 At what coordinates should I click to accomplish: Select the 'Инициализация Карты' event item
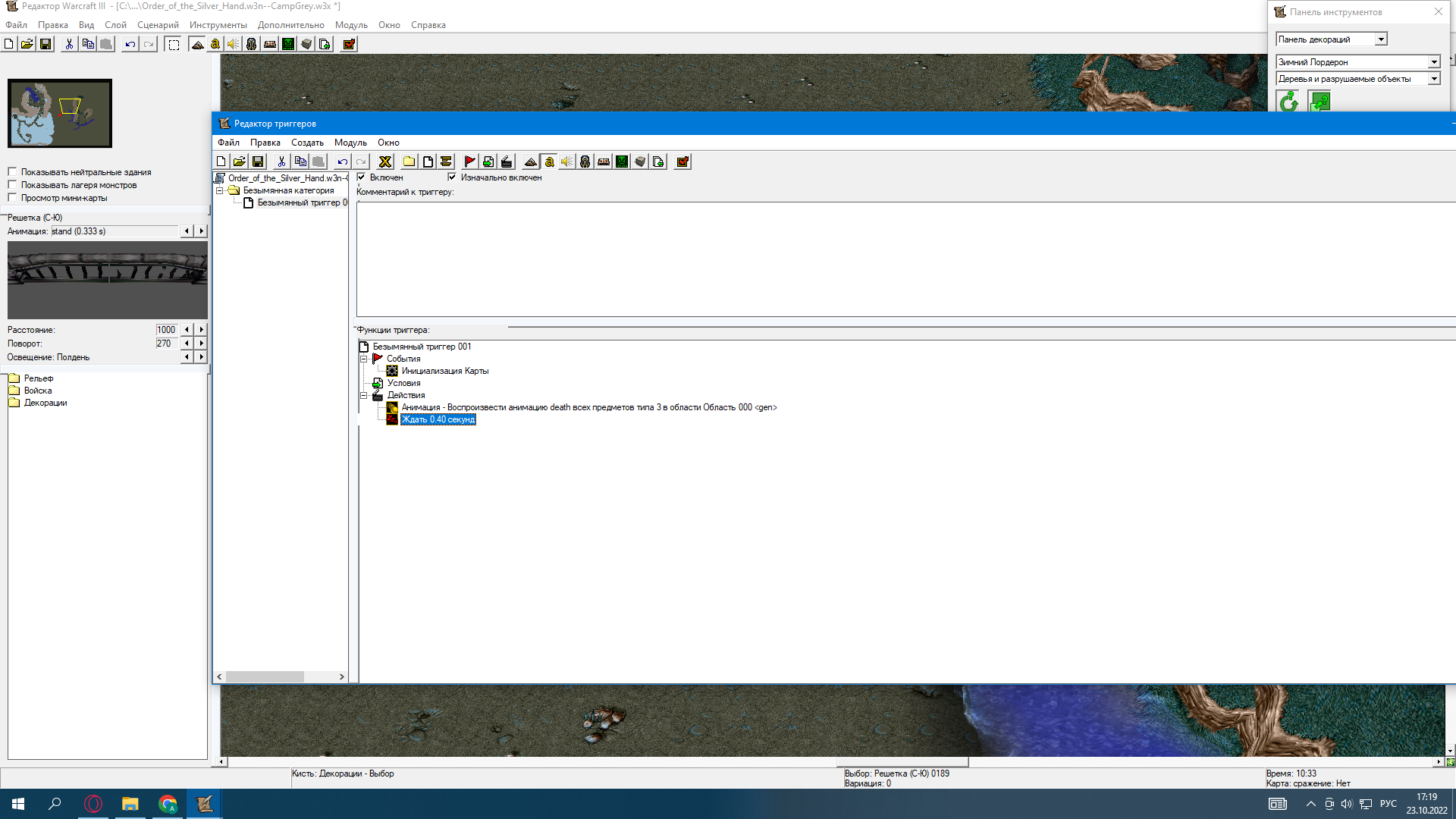coord(444,371)
